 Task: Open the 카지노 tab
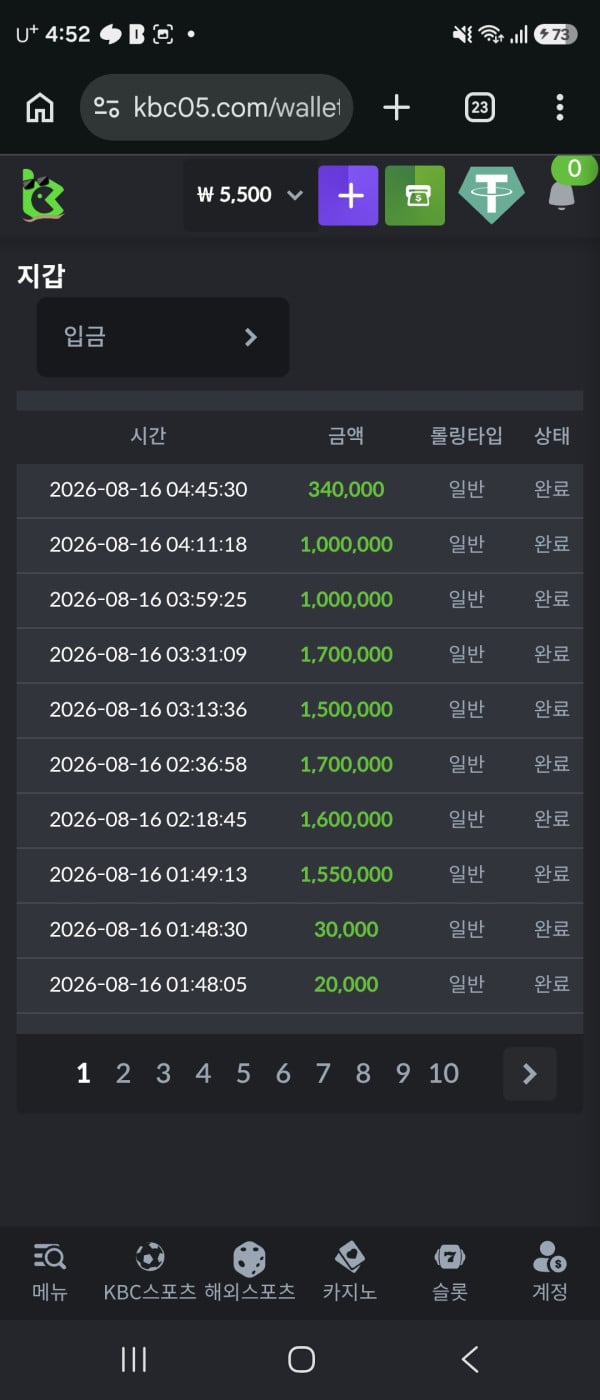coord(350,1270)
